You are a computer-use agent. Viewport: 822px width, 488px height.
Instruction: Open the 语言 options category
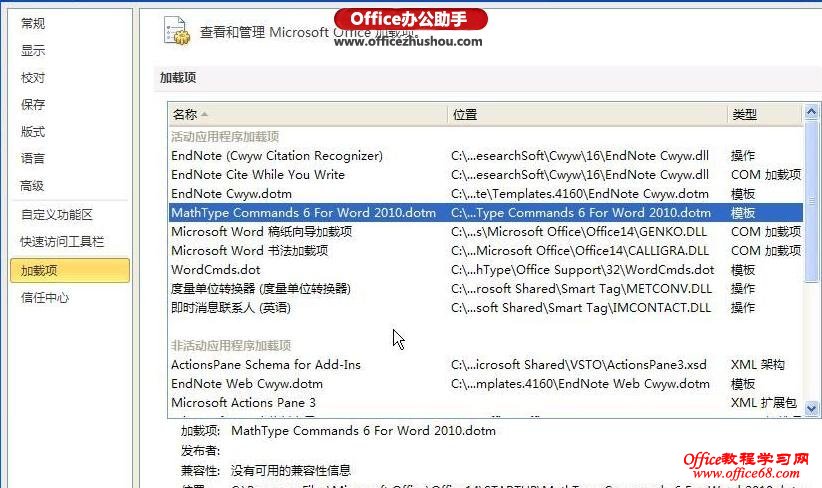pyautogui.click(x=33, y=159)
